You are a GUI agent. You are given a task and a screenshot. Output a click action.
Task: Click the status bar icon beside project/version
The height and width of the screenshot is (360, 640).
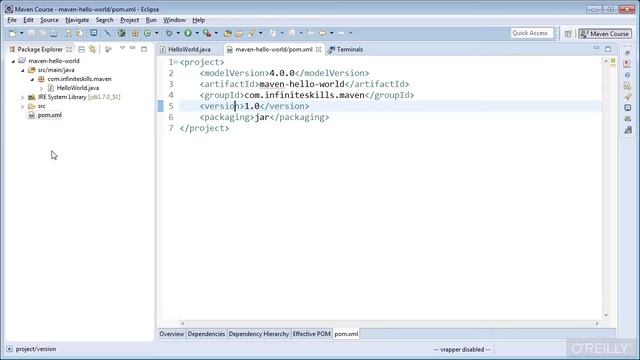point(9,349)
